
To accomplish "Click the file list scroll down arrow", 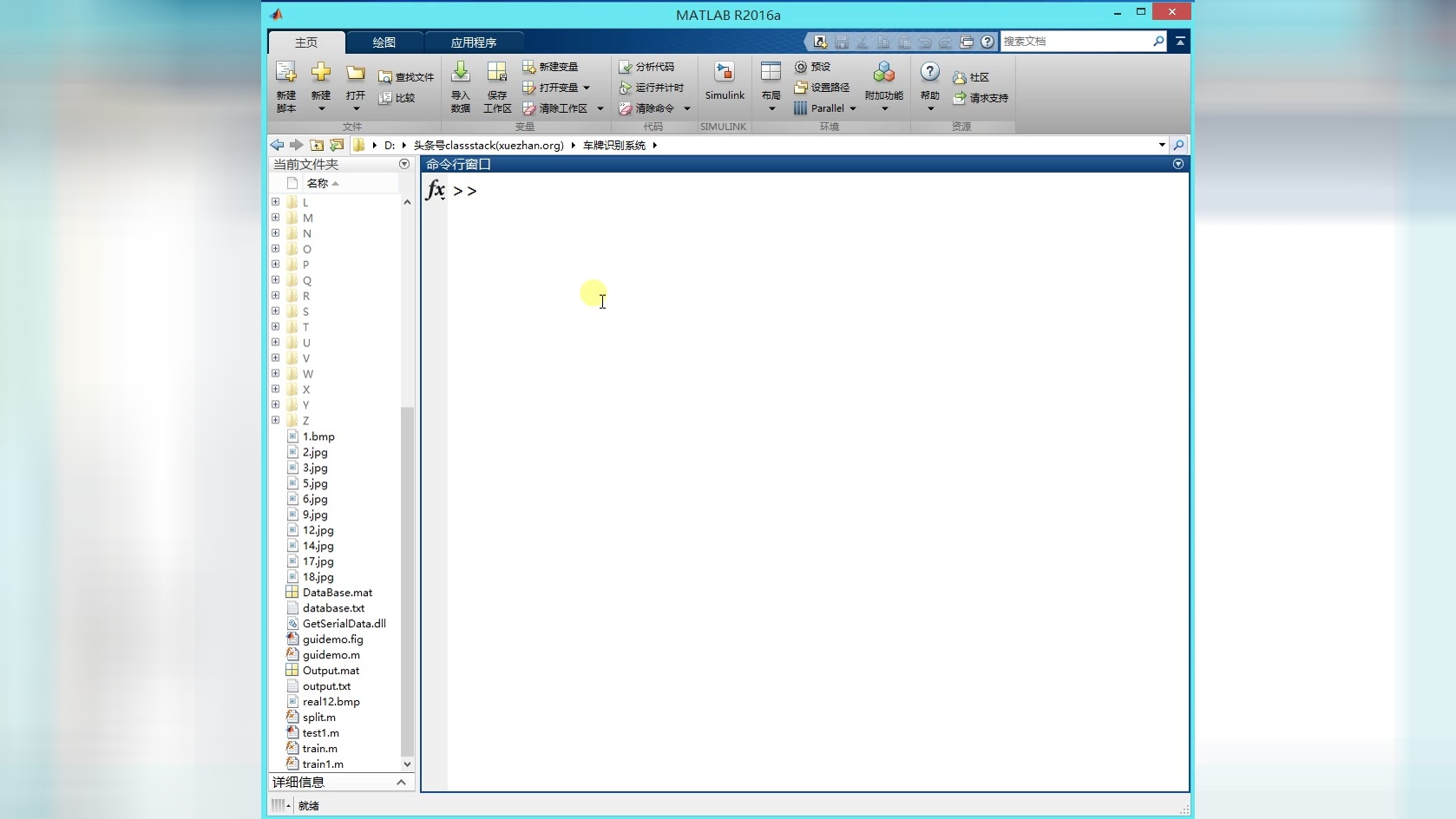I will [407, 764].
